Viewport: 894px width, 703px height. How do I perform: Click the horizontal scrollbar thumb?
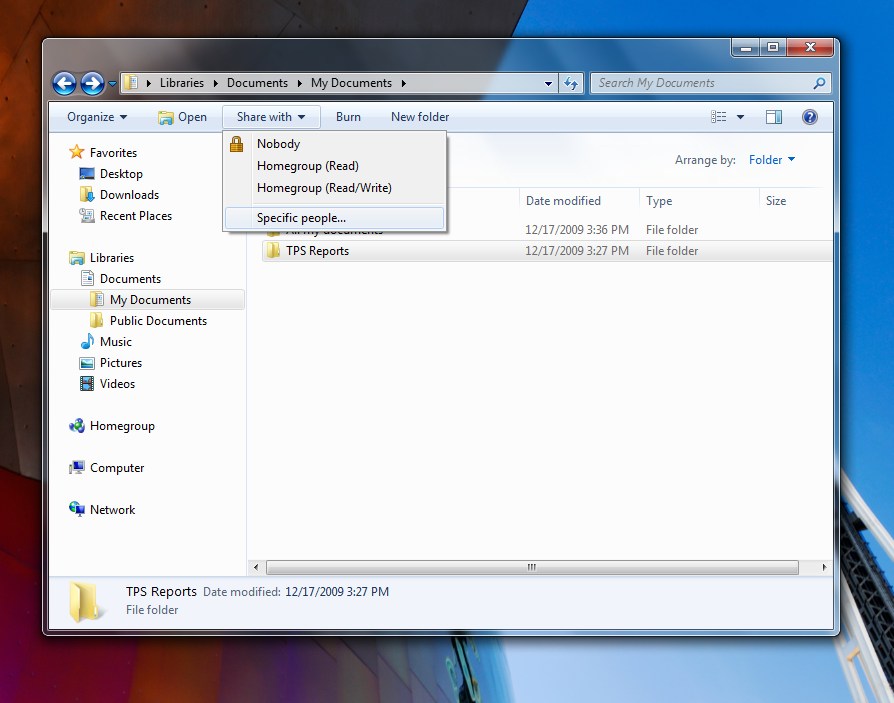click(532, 567)
